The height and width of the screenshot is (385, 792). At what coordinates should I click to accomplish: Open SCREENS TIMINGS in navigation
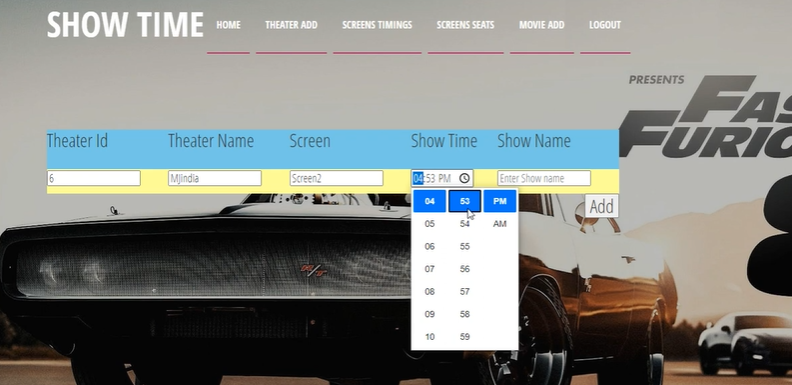pyautogui.click(x=377, y=25)
